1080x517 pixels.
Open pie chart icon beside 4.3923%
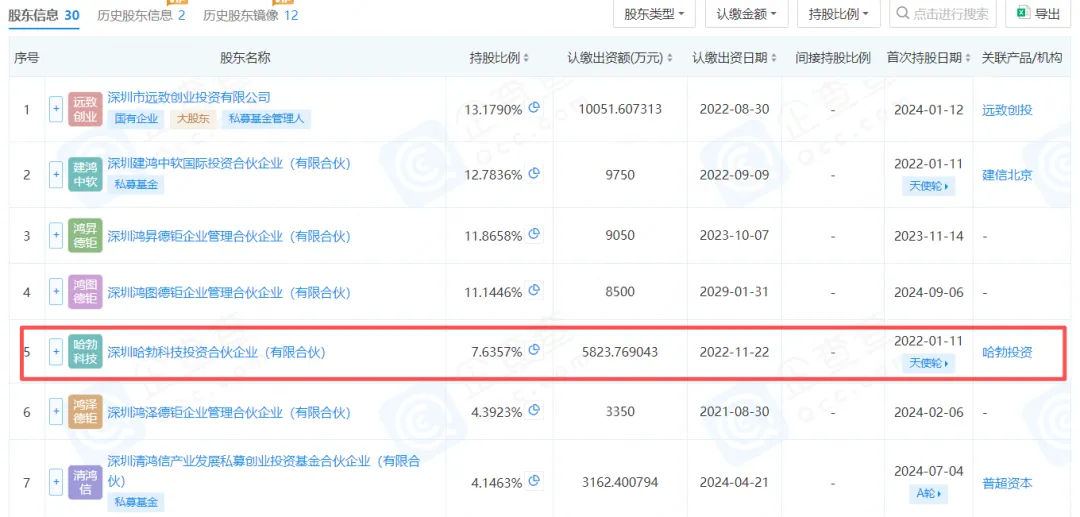pyautogui.click(x=534, y=411)
